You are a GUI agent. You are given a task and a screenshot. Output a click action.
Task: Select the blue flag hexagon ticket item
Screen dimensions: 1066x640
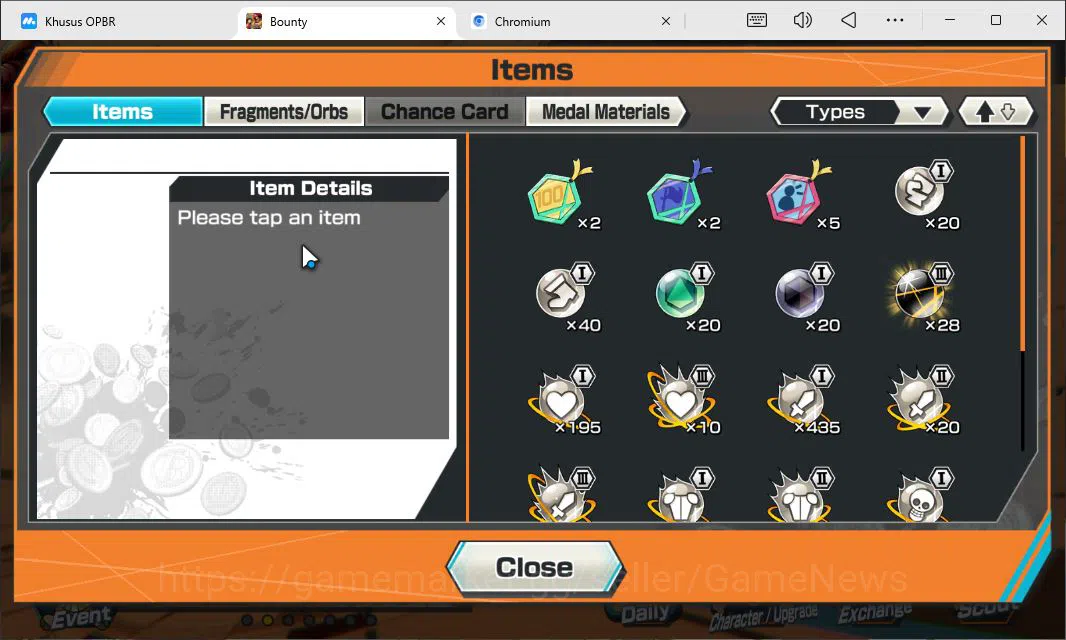(681, 197)
